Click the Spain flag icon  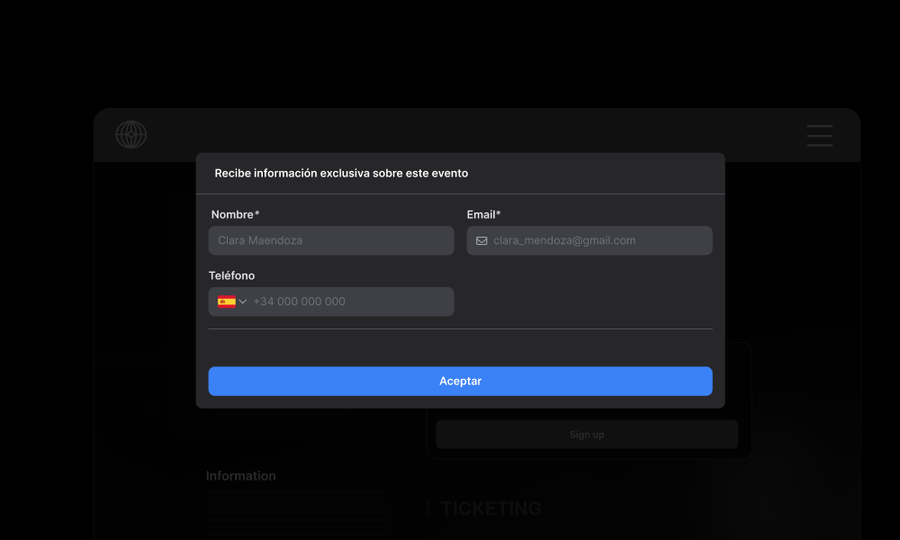[227, 302]
